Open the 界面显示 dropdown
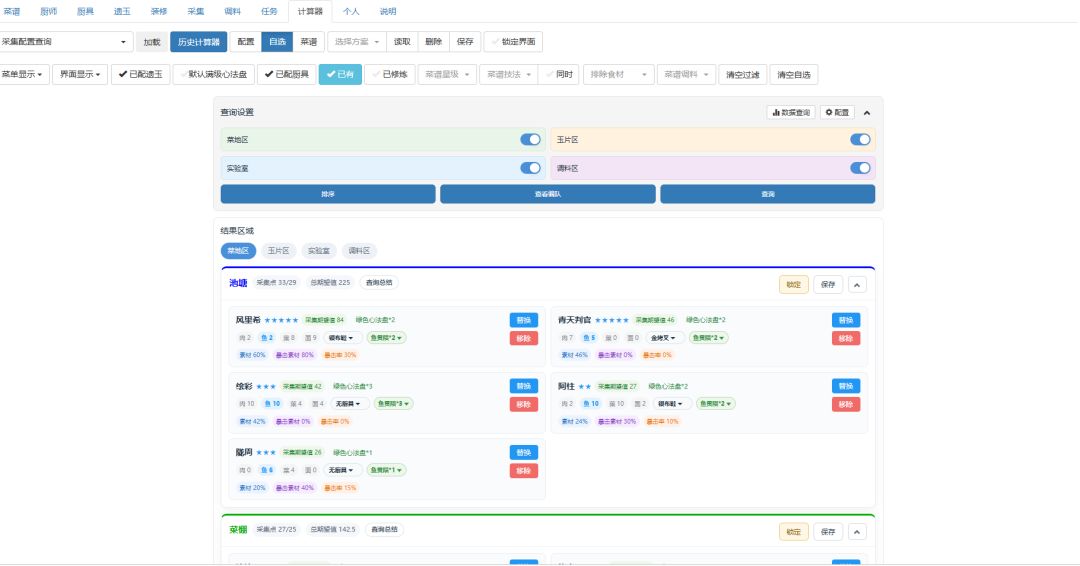 point(80,74)
